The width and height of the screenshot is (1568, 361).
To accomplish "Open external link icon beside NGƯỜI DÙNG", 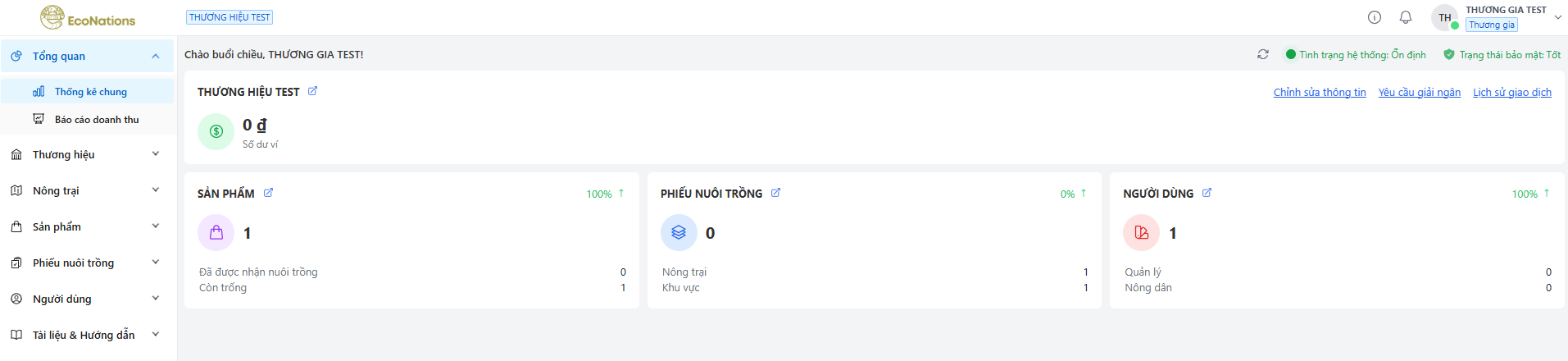I will point(1207,193).
